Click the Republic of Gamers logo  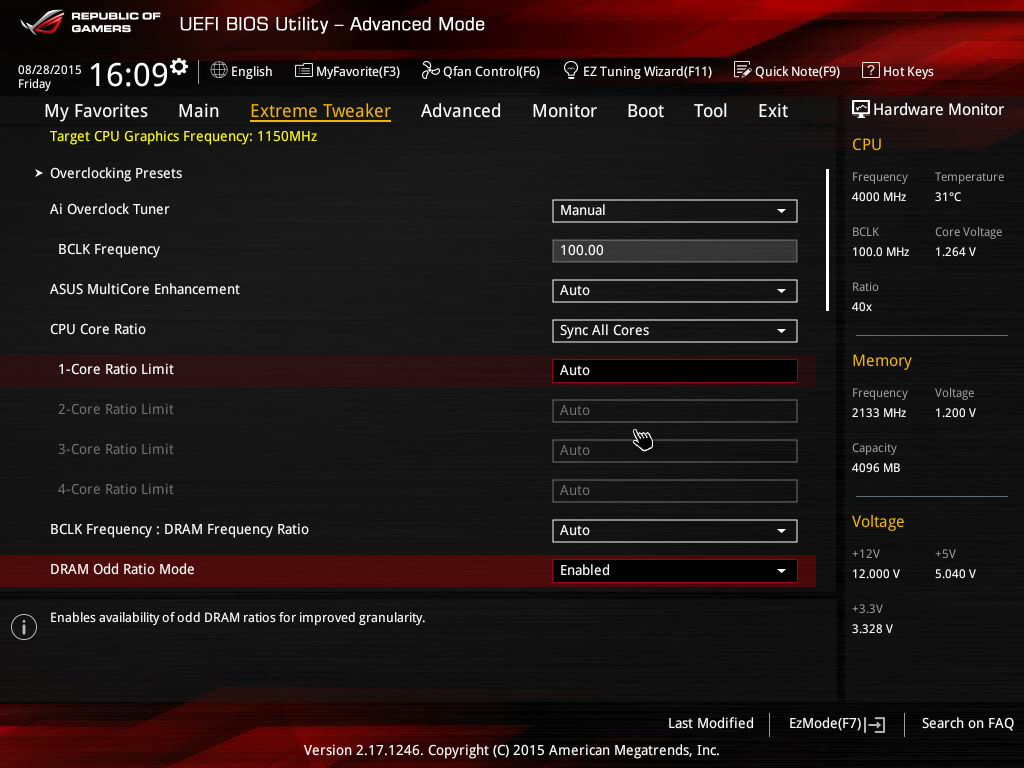click(x=90, y=22)
